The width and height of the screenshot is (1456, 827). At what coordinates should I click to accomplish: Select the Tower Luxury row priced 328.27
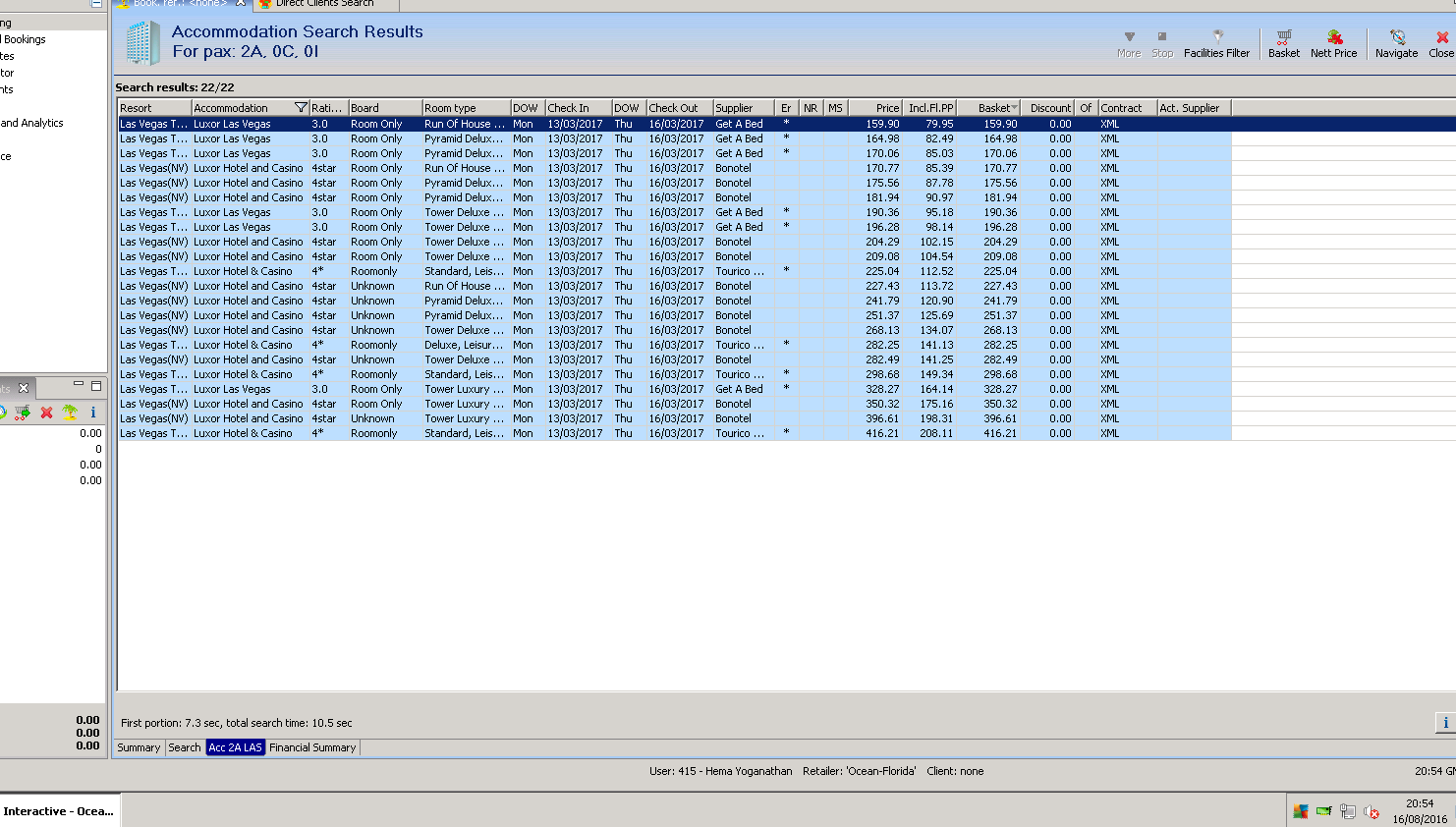(674, 389)
